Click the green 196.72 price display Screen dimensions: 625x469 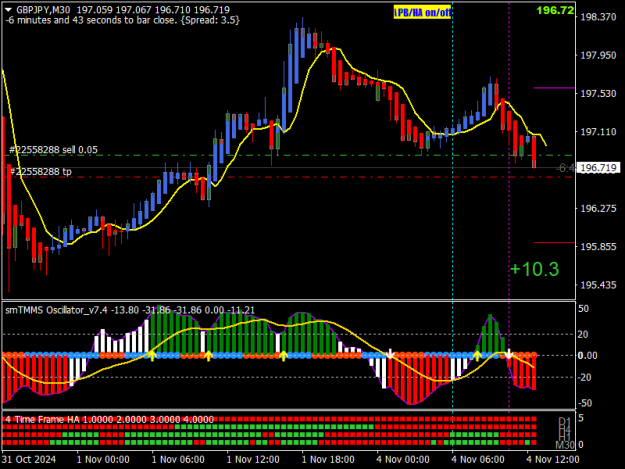pos(555,10)
